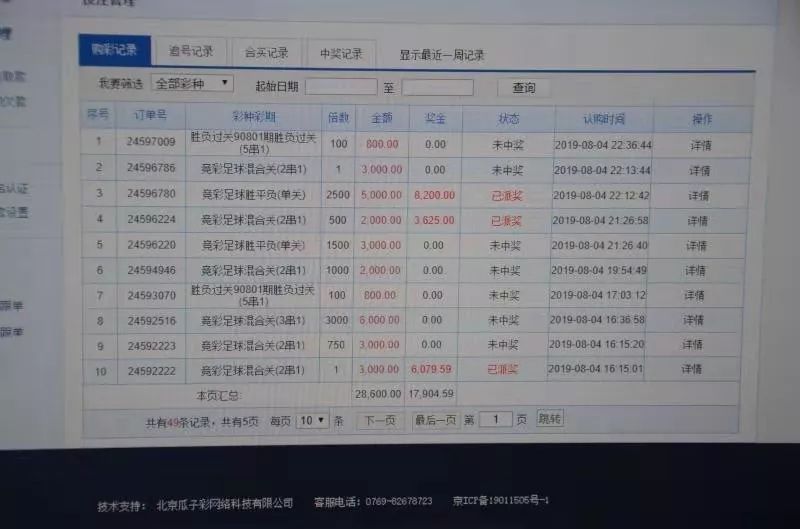Click amount 6,000.00 cell

(x=379, y=320)
